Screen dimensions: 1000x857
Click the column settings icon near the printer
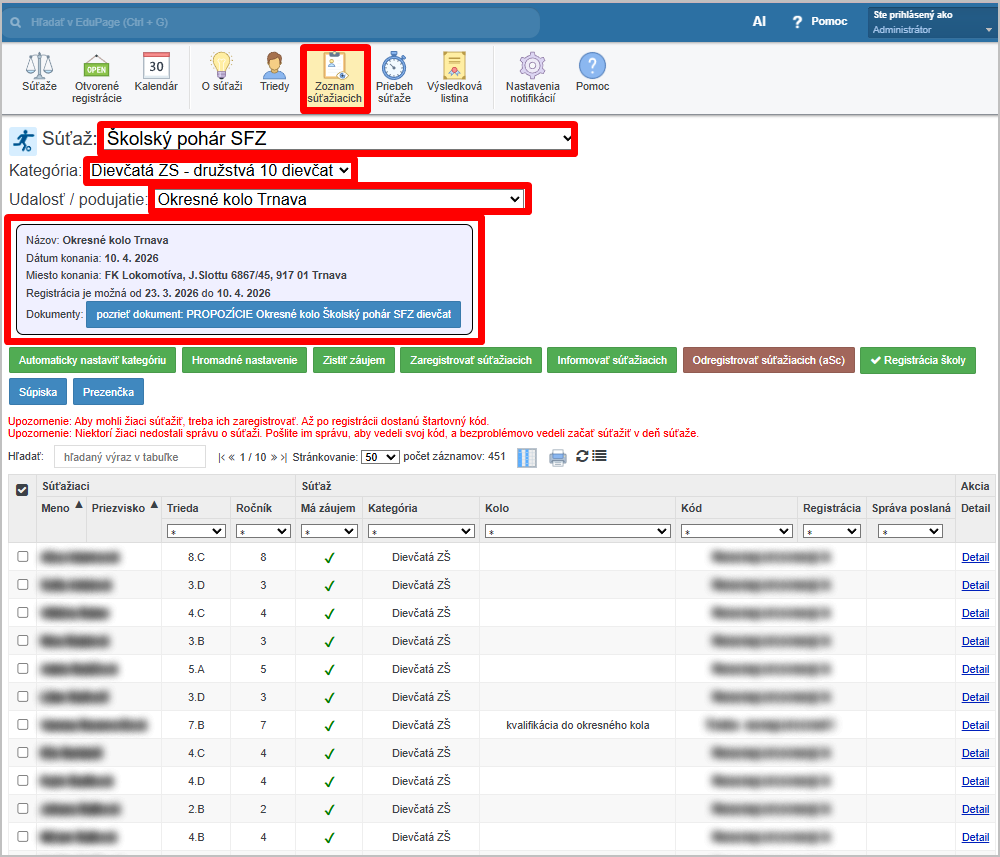527,457
